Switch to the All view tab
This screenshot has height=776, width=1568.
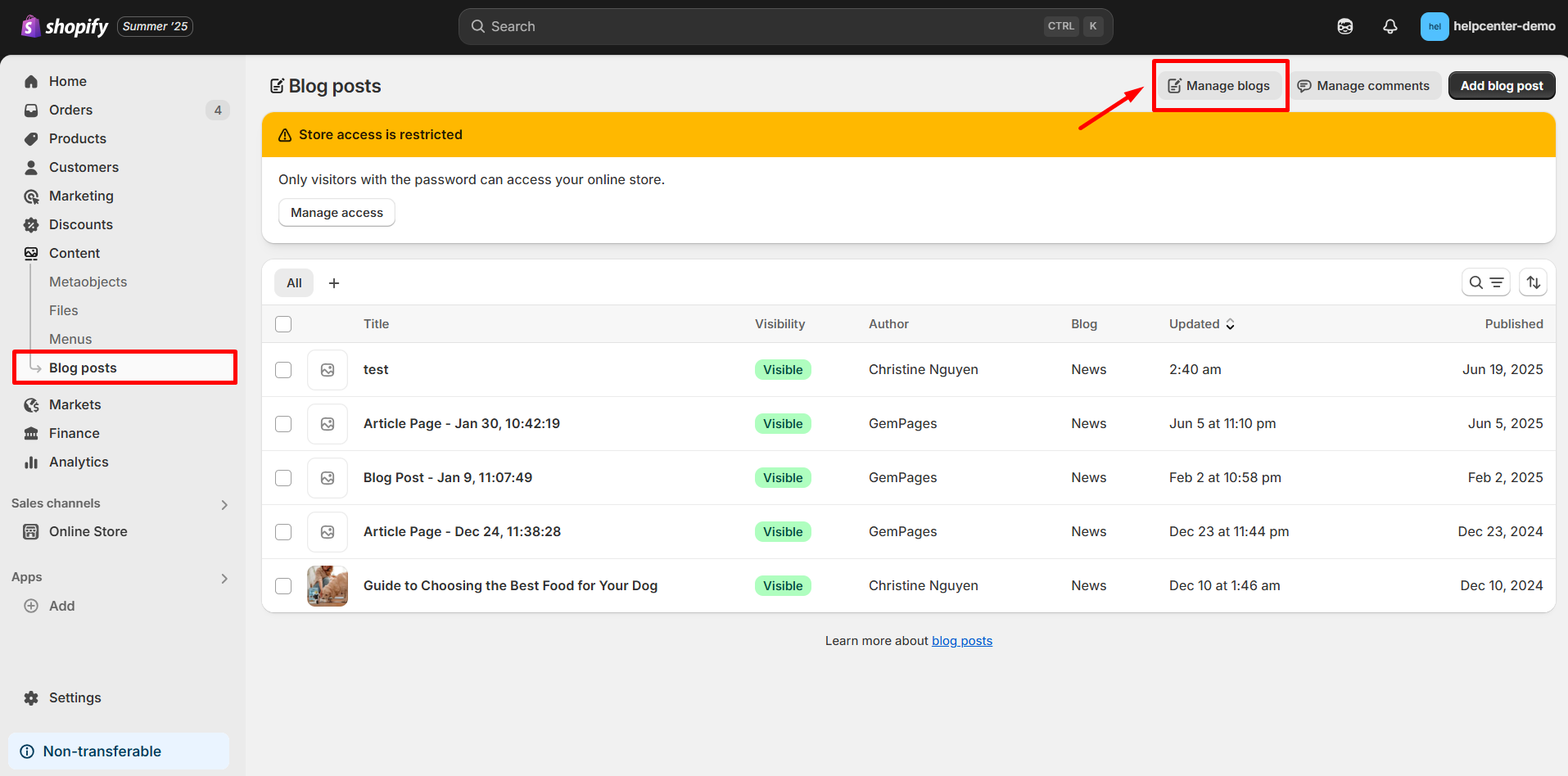tap(293, 282)
